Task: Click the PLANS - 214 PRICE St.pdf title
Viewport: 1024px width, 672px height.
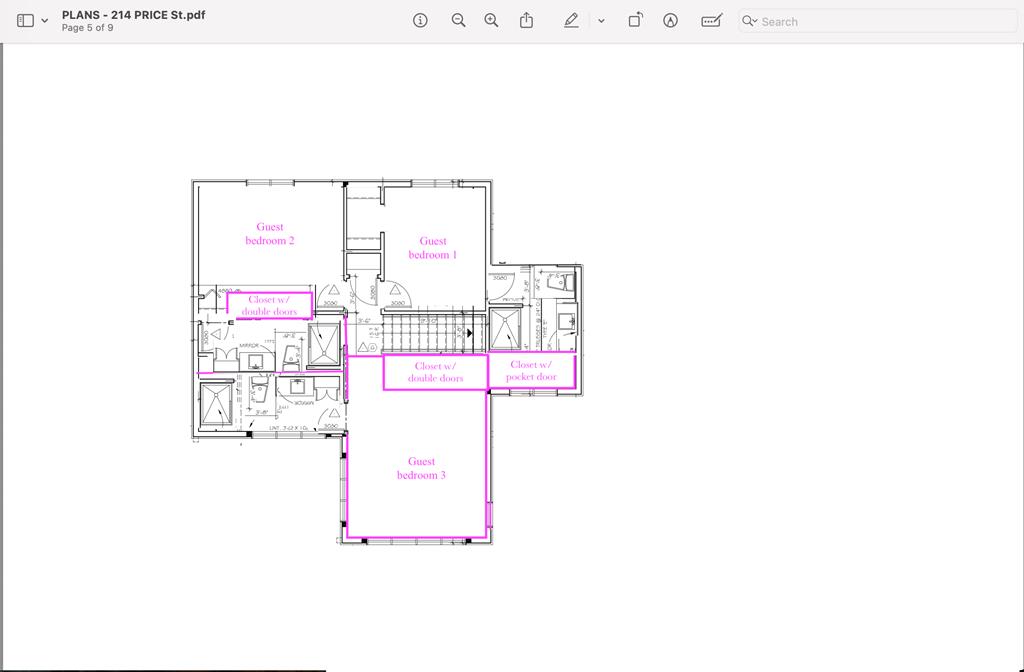Action: [133, 15]
